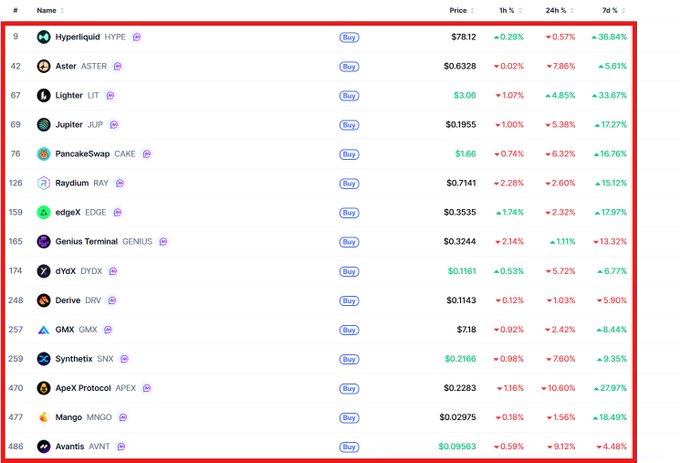Click the Derive coin logo
The image size is (680, 463).
tap(43, 300)
